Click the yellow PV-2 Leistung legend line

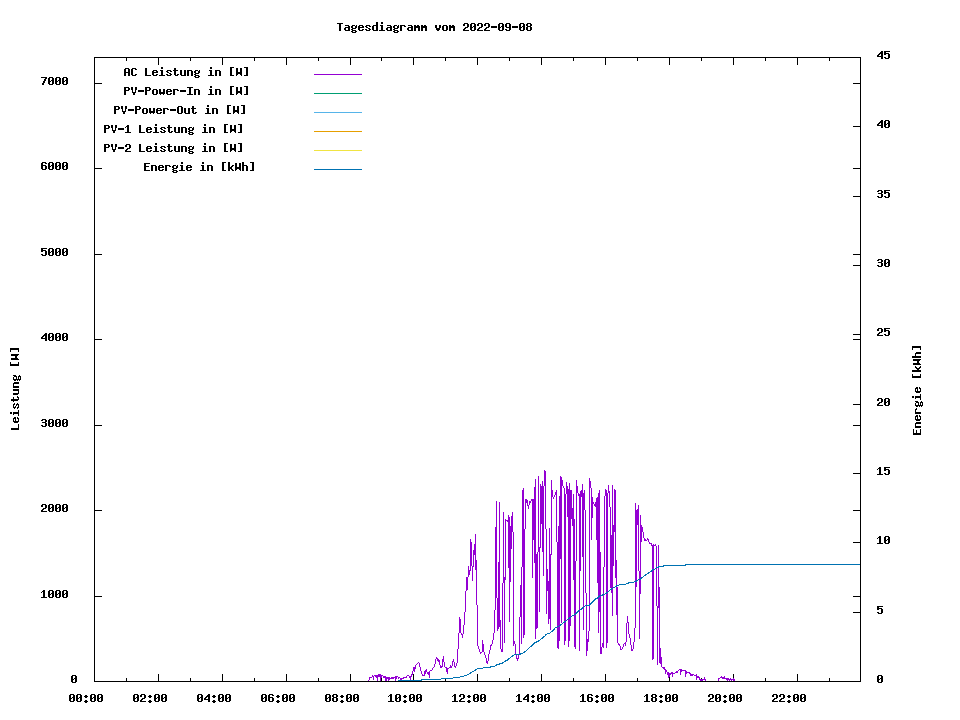coord(337,150)
